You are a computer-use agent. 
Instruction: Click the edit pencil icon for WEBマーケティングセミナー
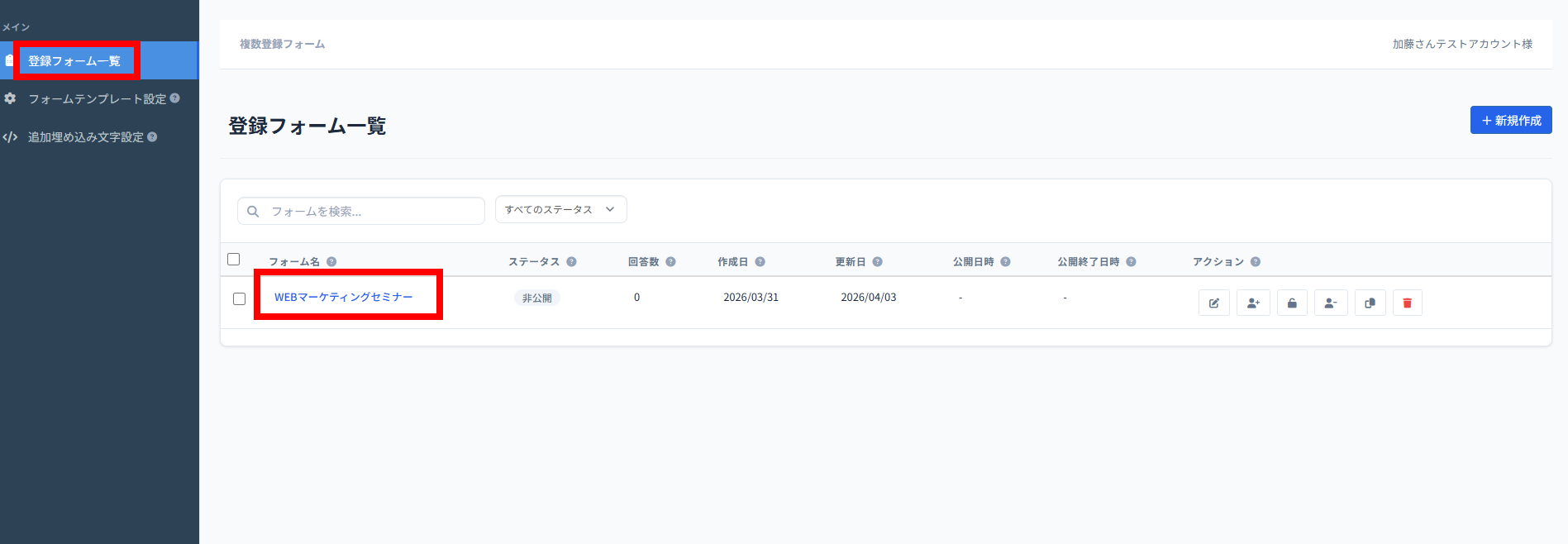[1213, 303]
